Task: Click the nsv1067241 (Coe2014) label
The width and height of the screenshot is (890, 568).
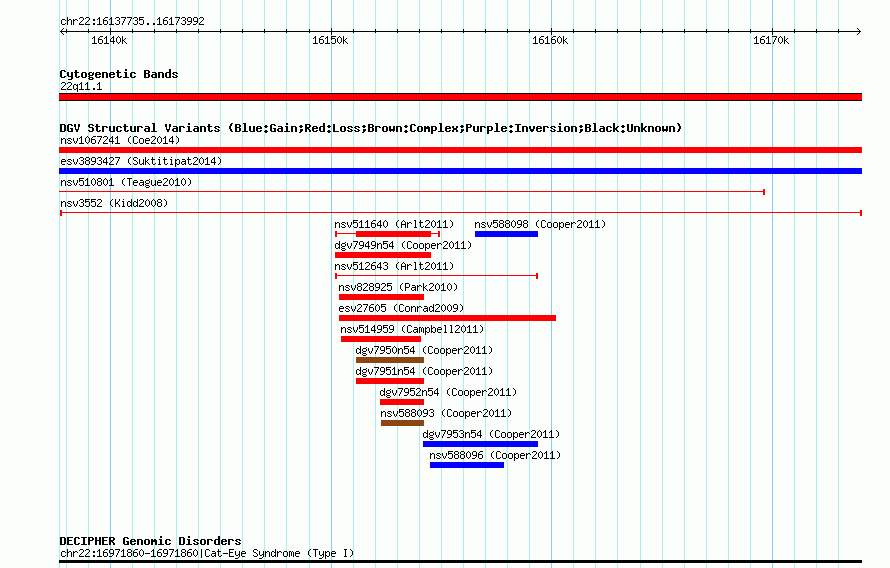Action: pyautogui.click(x=120, y=140)
